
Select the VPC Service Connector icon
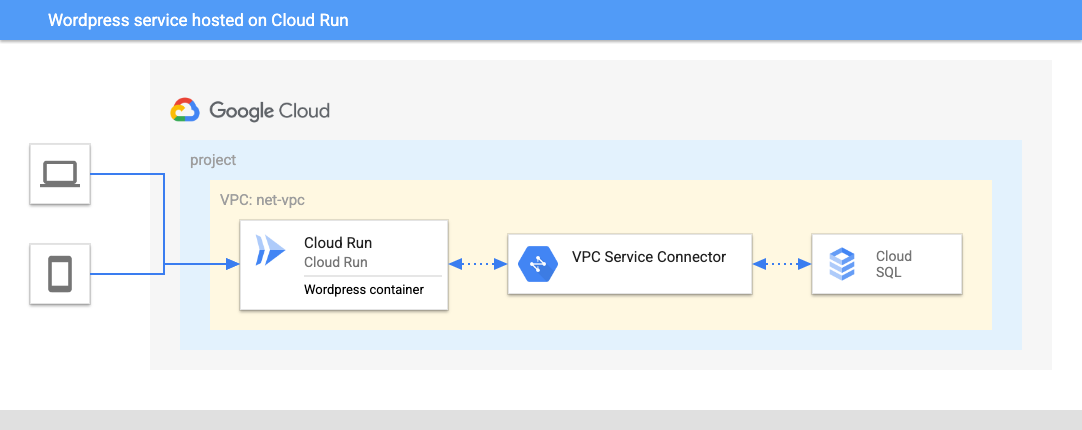tap(537, 264)
